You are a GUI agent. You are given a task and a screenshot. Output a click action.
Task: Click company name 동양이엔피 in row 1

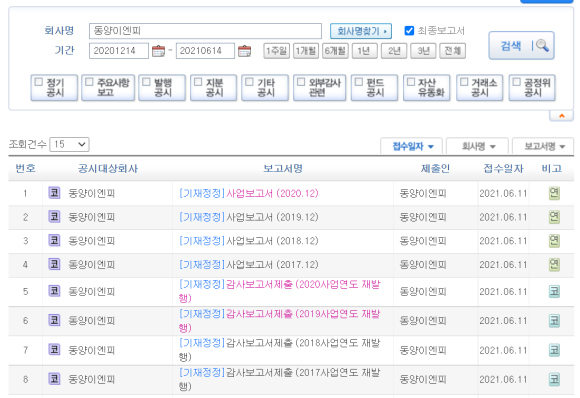tap(91, 193)
